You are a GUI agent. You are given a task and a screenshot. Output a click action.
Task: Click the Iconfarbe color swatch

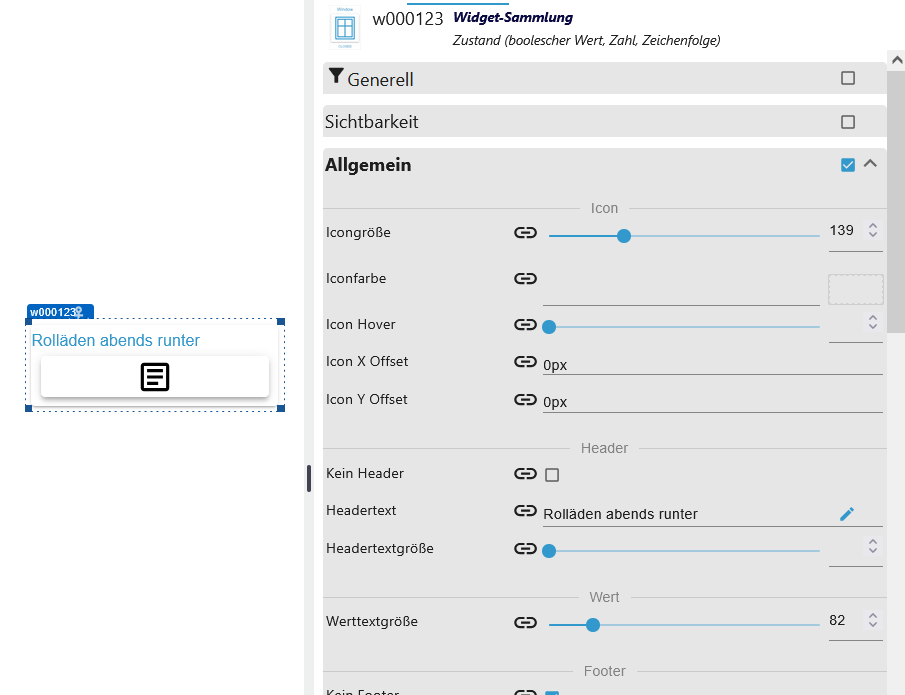(855, 289)
